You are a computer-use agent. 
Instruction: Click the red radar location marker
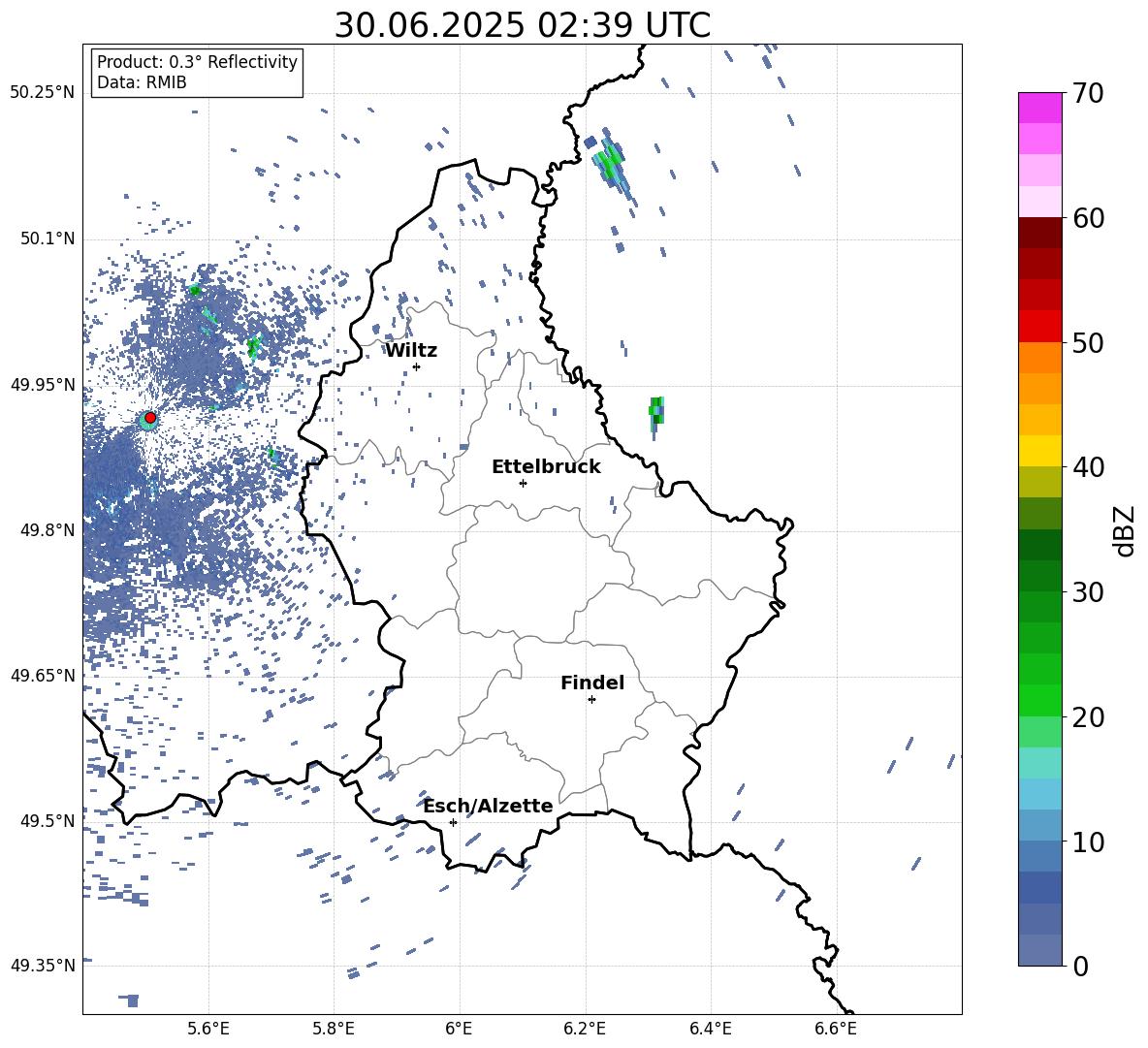[150, 418]
